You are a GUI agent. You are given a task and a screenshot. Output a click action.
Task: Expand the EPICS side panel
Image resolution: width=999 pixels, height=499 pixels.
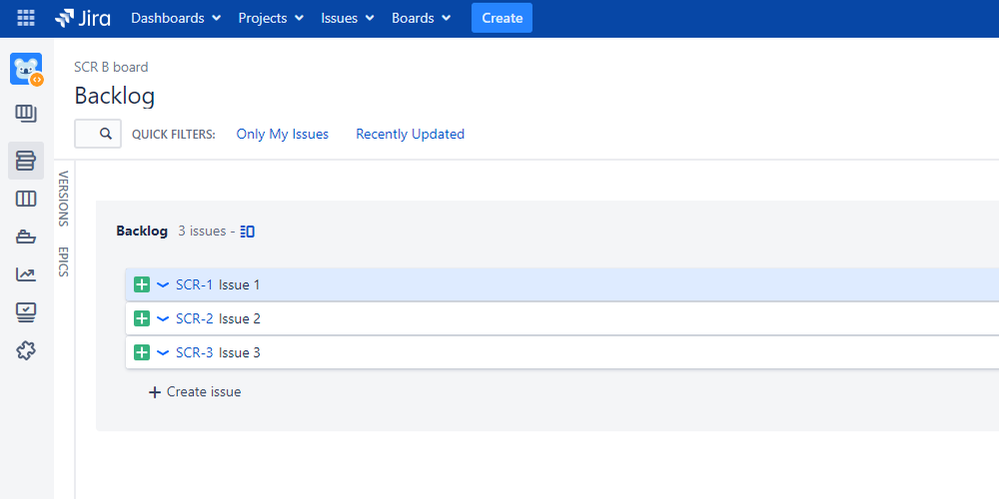(x=63, y=261)
